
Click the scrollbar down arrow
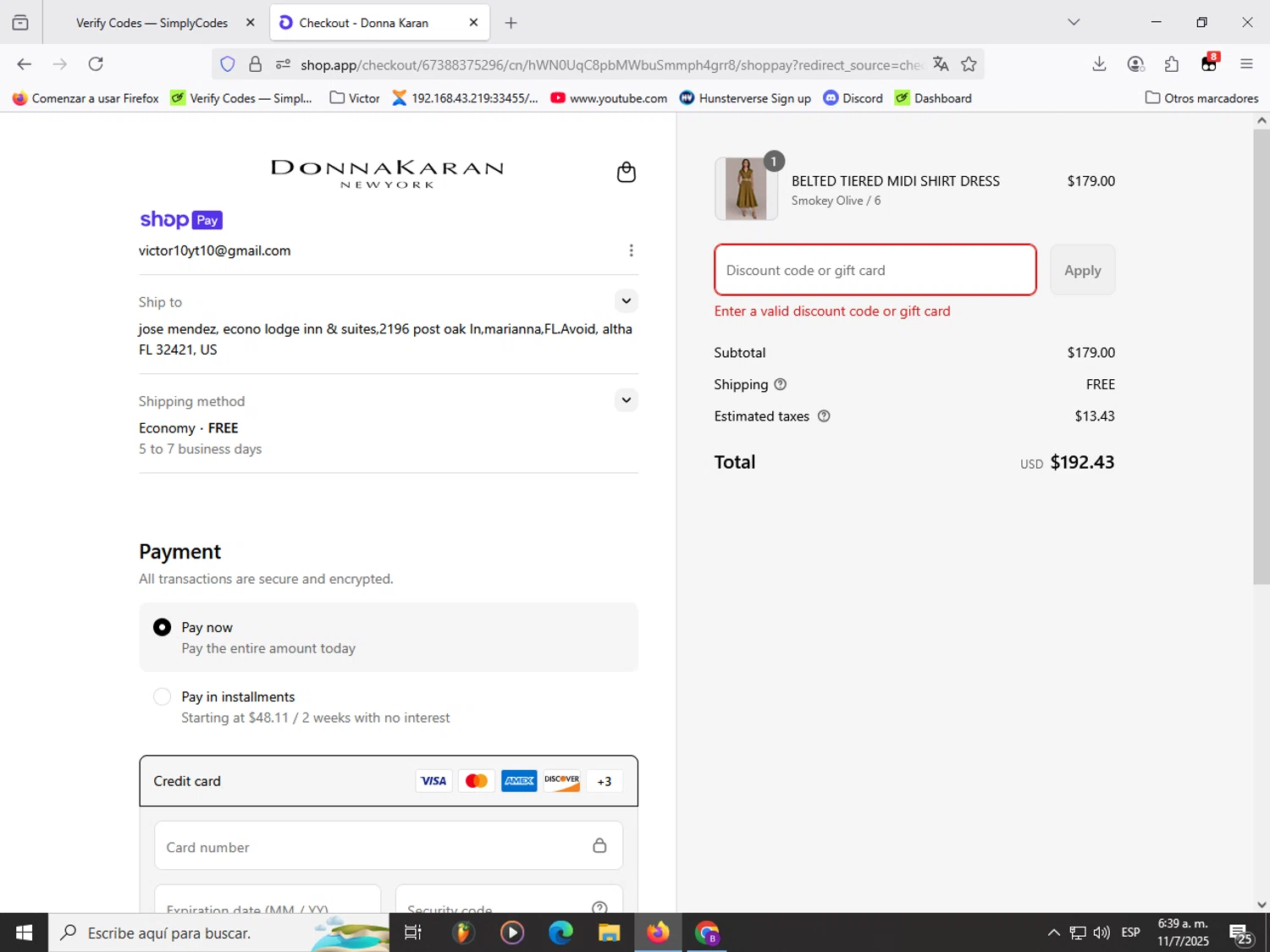pyautogui.click(x=1262, y=905)
